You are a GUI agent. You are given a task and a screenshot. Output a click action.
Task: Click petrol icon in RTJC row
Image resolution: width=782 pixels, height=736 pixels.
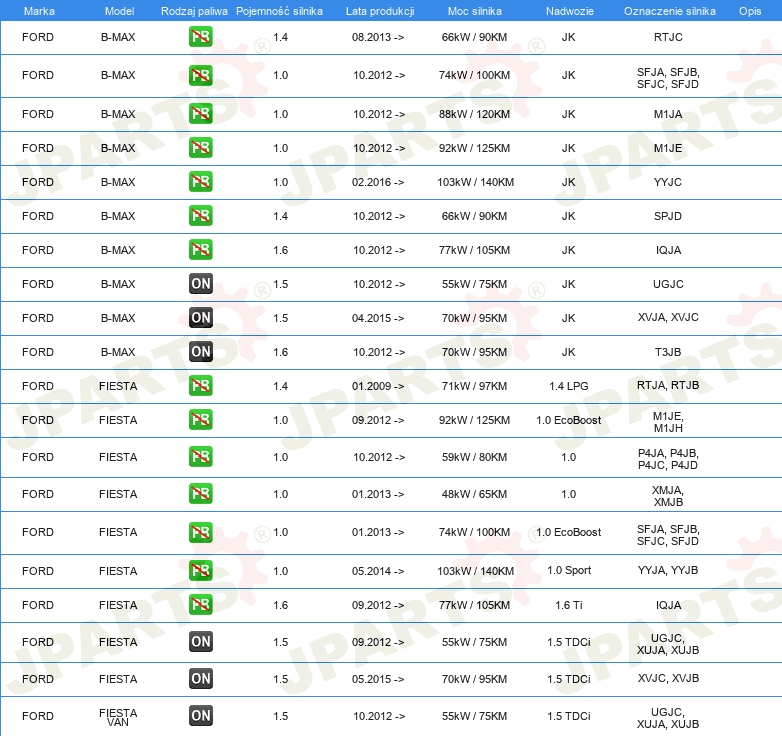tap(200, 37)
